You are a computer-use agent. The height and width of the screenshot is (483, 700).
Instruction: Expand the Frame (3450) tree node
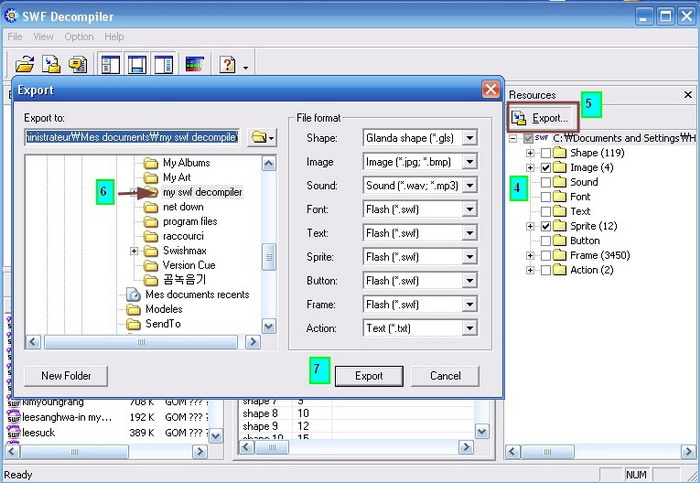[530, 256]
